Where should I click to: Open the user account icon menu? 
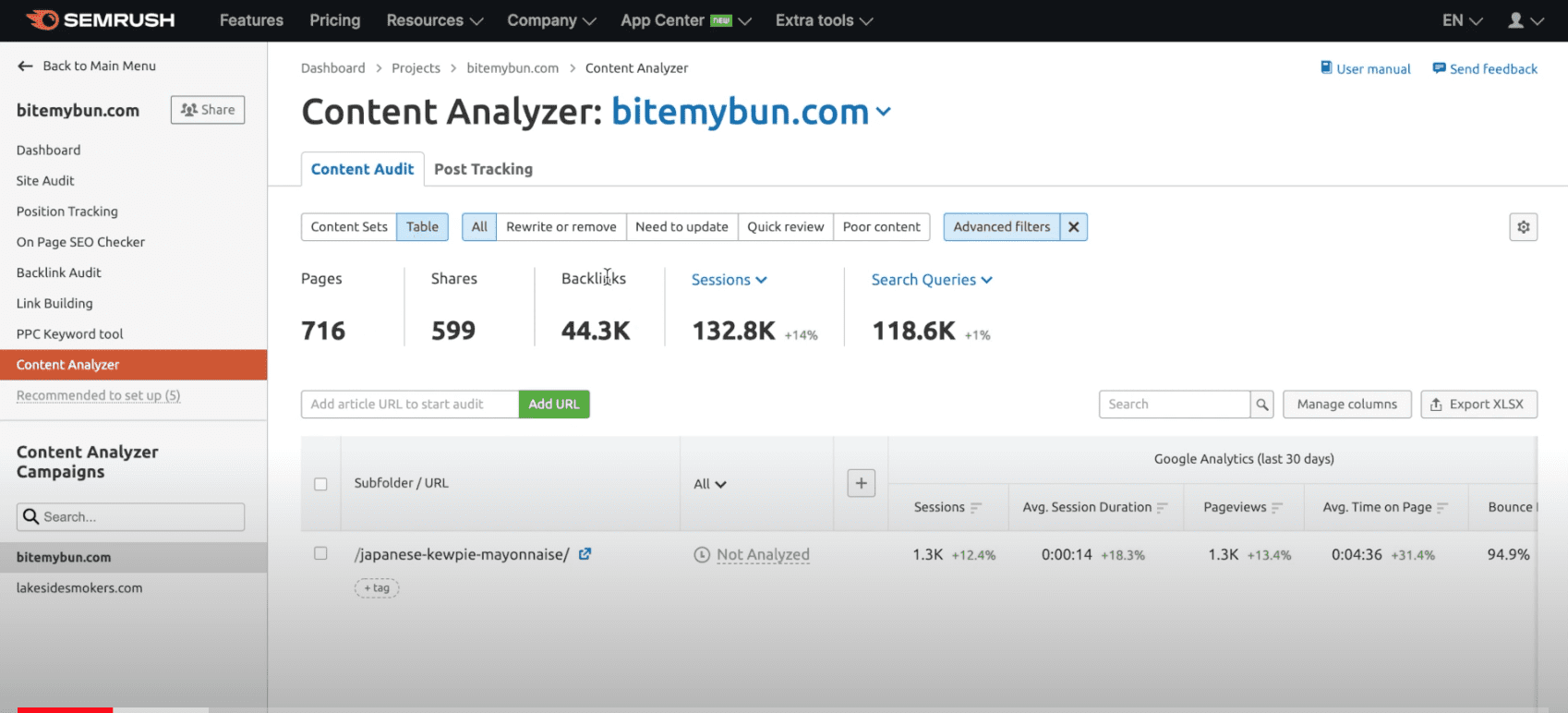click(1526, 20)
